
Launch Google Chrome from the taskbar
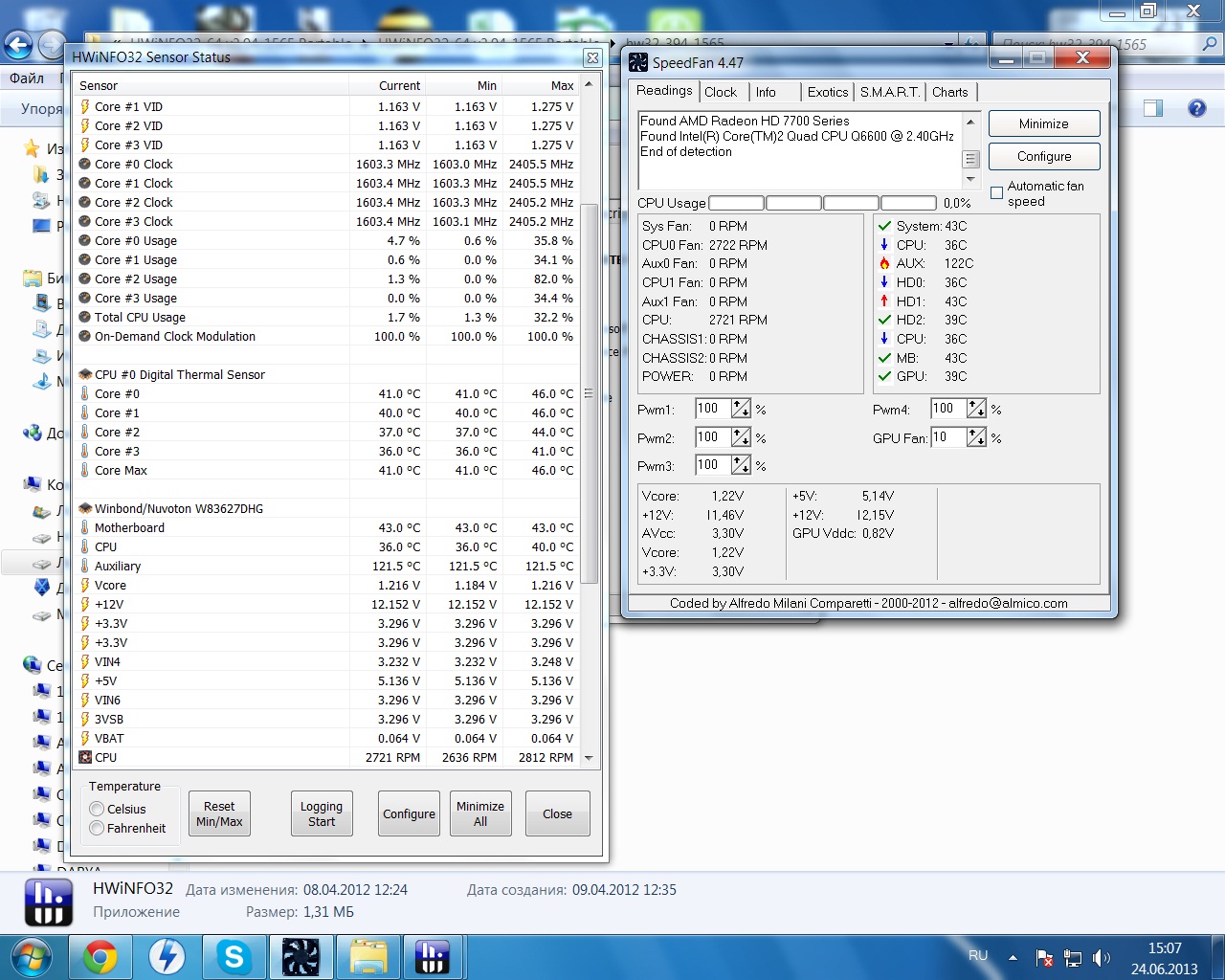point(100,956)
